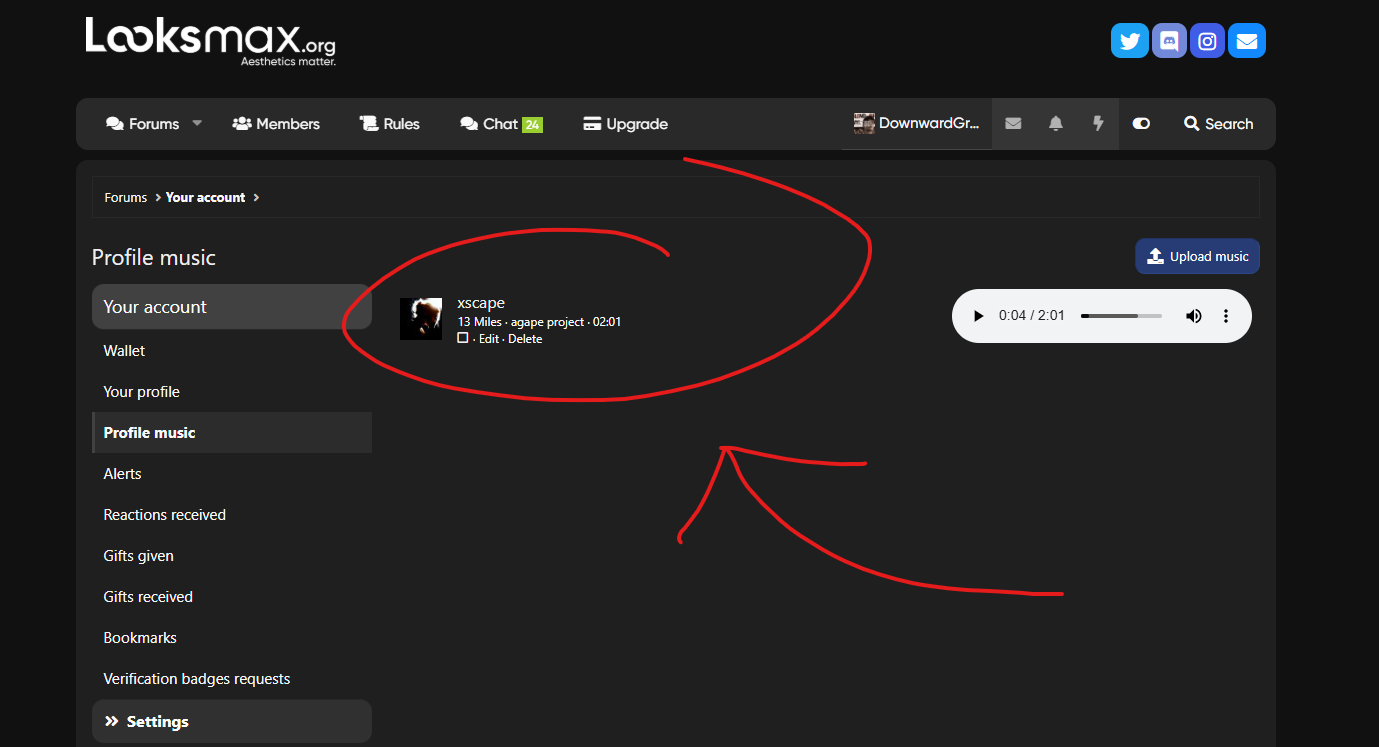Click the xscape track title
The height and width of the screenshot is (747, 1379).
point(481,303)
